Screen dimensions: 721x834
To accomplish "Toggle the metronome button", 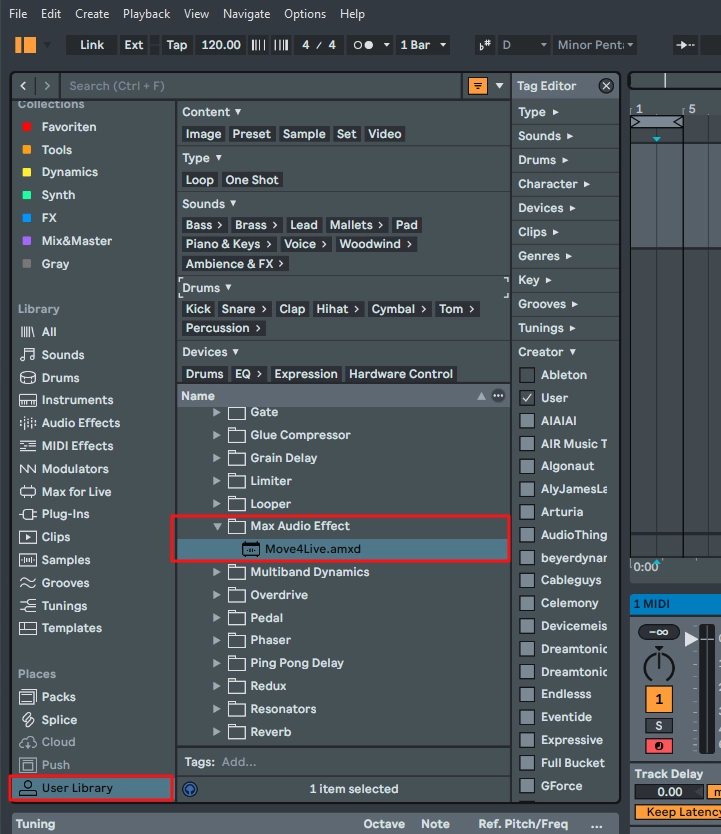I will [x=363, y=45].
